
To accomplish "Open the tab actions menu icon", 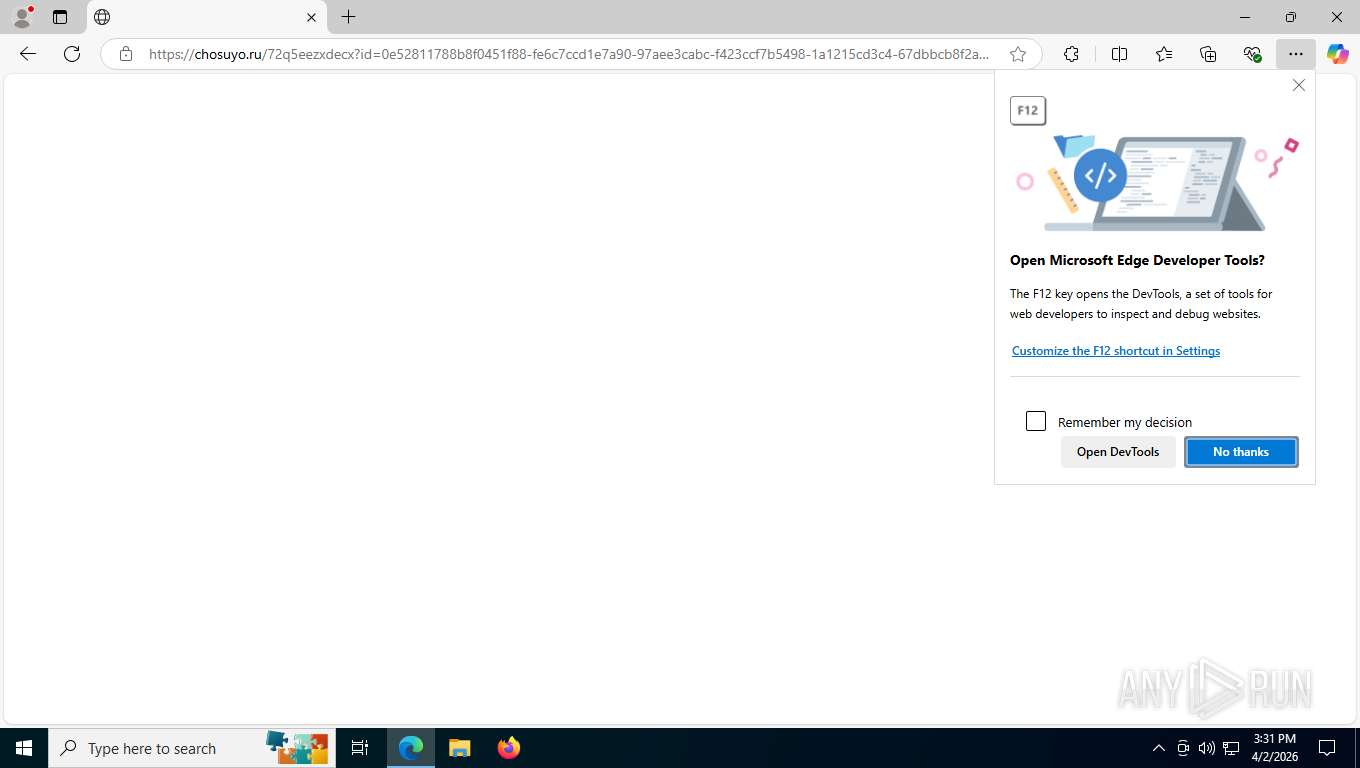I will 60,17.
